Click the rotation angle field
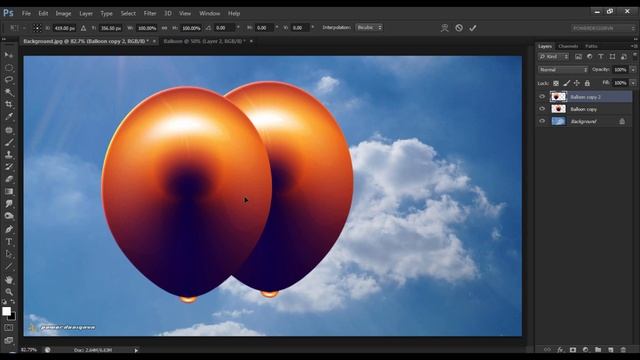This screenshot has height=360, width=640. 224,28
